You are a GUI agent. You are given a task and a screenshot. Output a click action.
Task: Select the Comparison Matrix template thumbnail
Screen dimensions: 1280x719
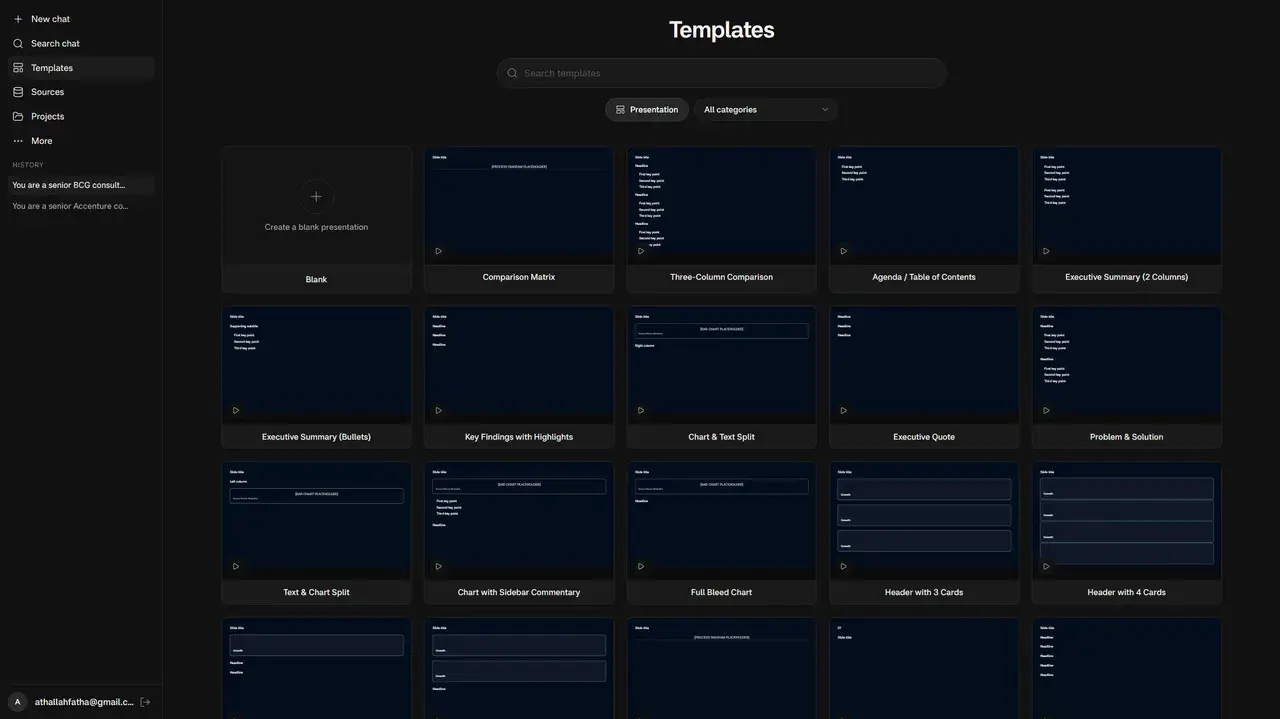[x=519, y=206]
